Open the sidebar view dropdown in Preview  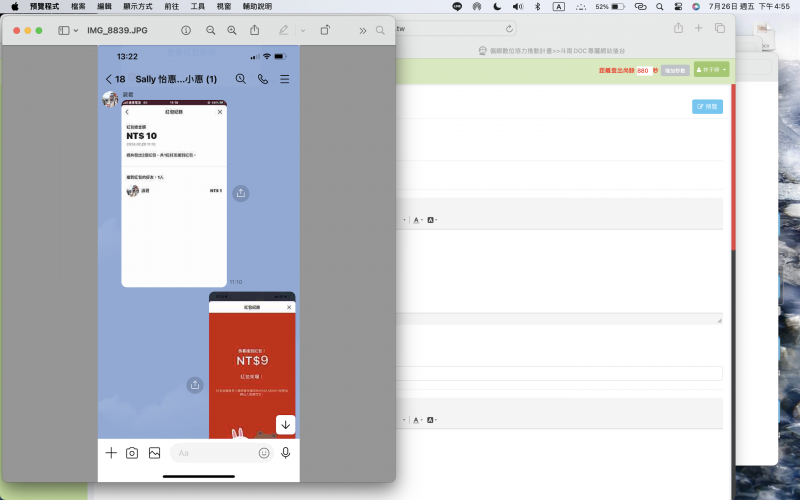tap(68, 30)
